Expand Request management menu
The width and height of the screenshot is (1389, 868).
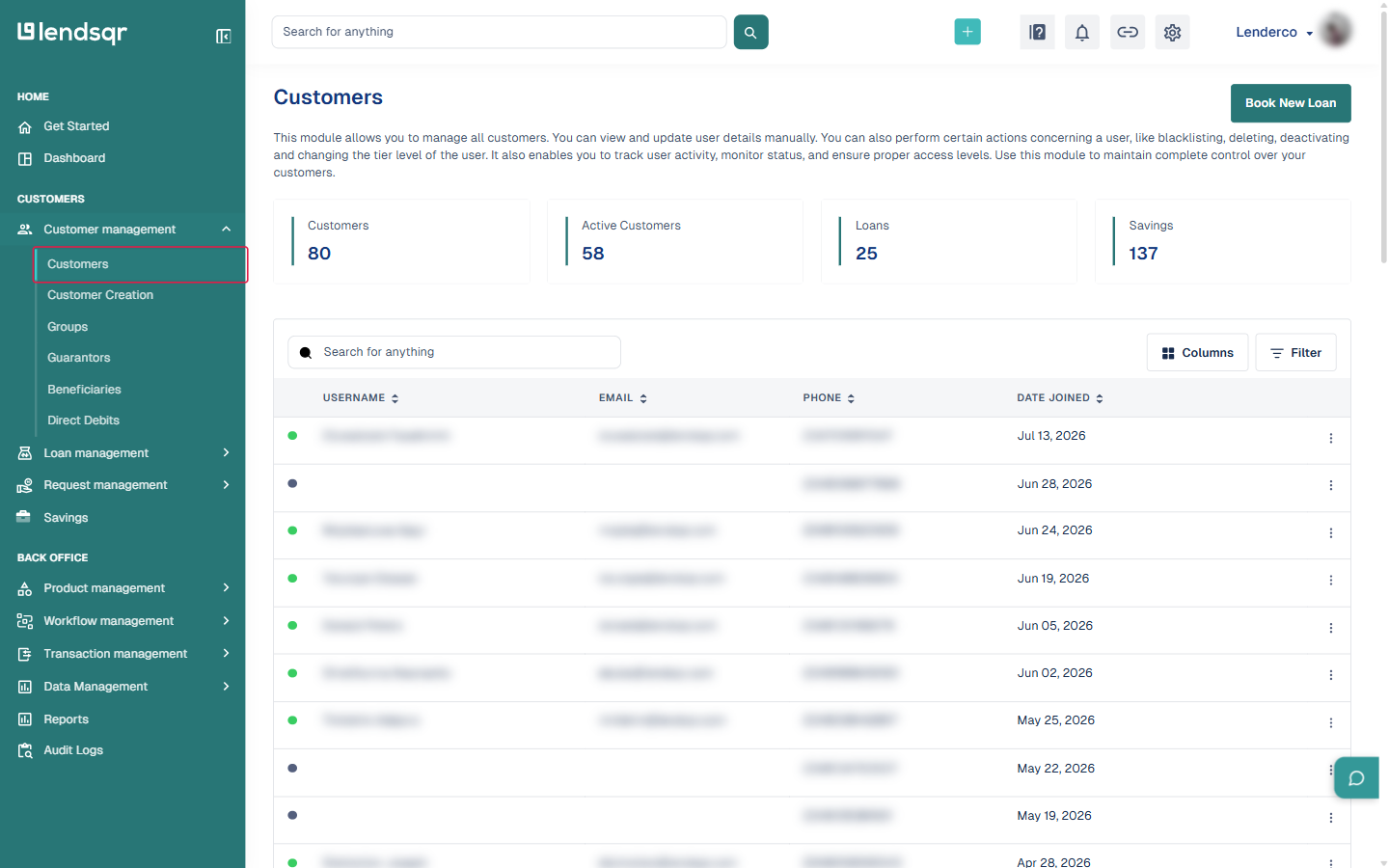(x=123, y=485)
